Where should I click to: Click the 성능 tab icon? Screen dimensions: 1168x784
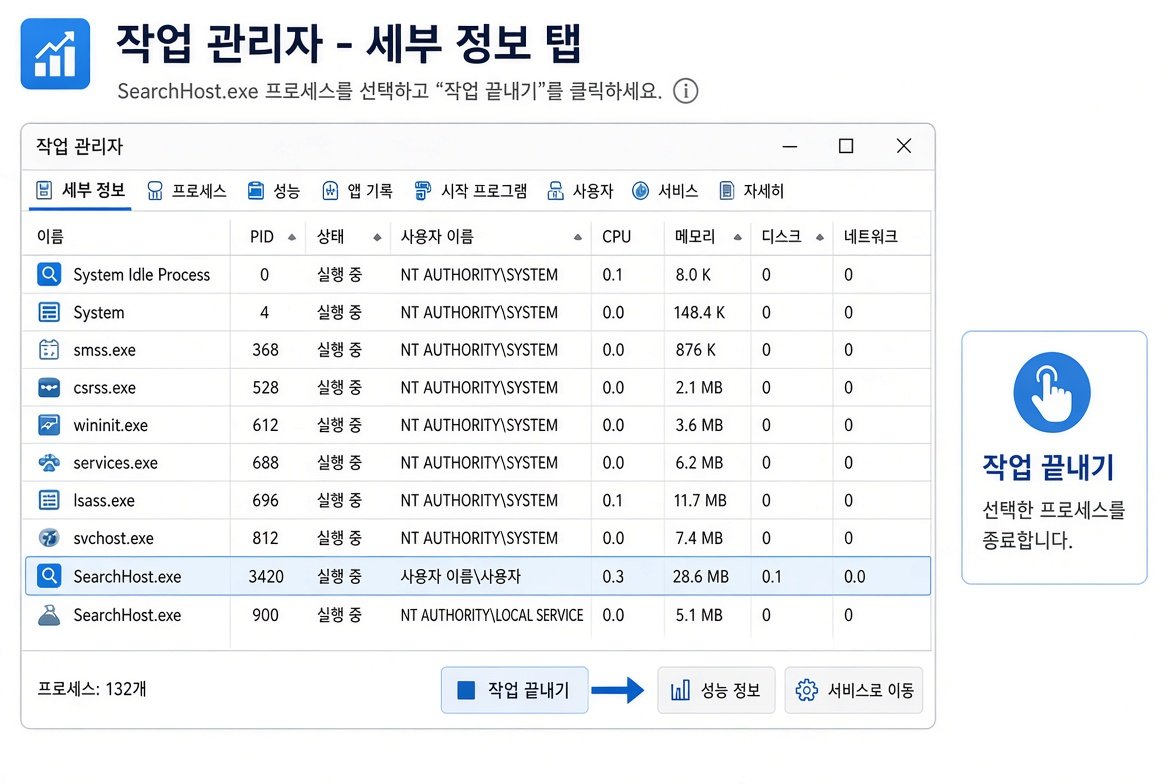coord(256,191)
